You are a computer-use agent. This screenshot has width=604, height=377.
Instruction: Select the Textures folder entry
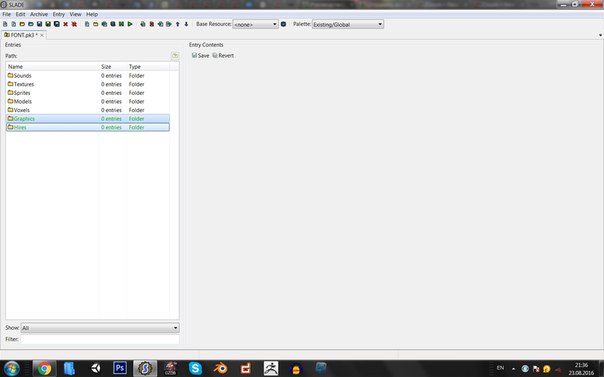pyautogui.click(x=88, y=84)
